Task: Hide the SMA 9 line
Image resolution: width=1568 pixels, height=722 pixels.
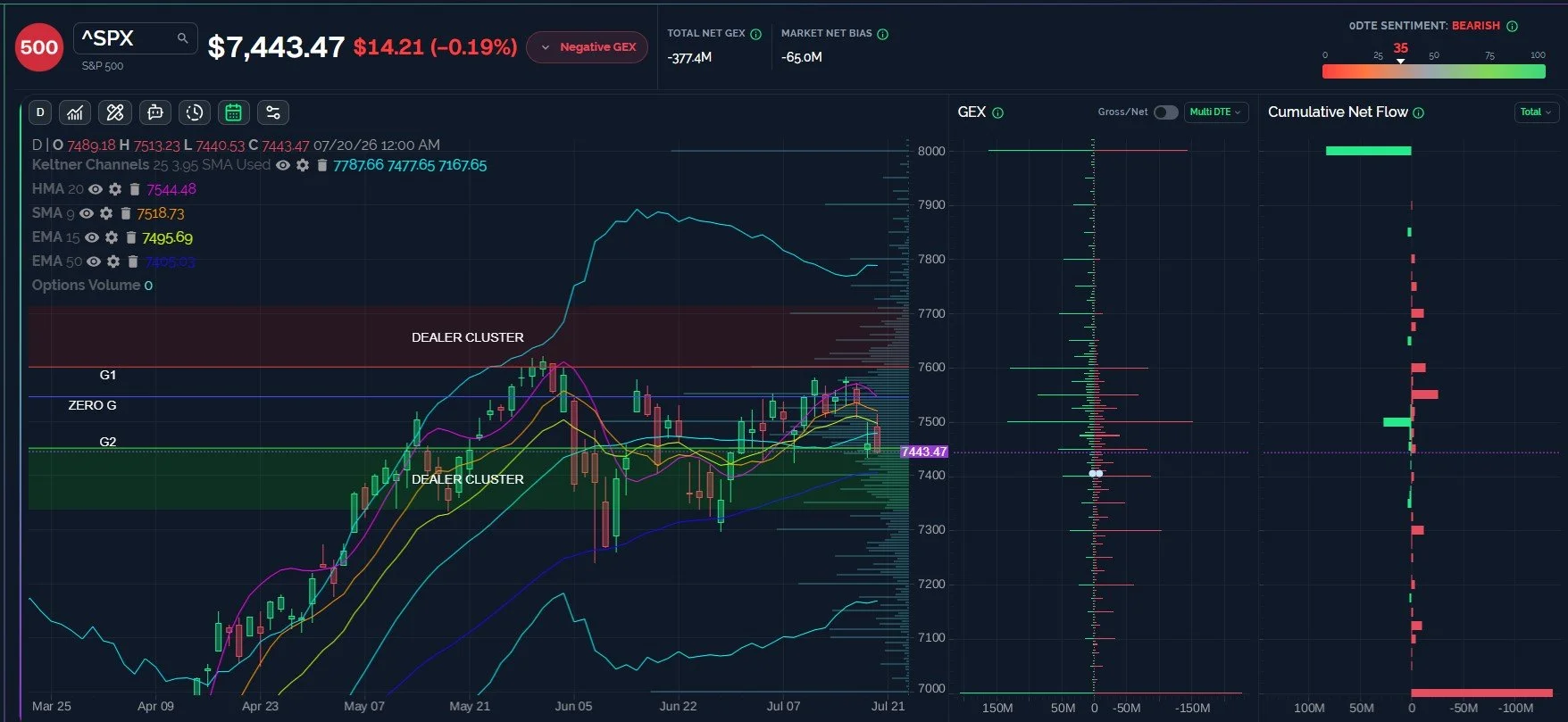Action: pos(87,213)
